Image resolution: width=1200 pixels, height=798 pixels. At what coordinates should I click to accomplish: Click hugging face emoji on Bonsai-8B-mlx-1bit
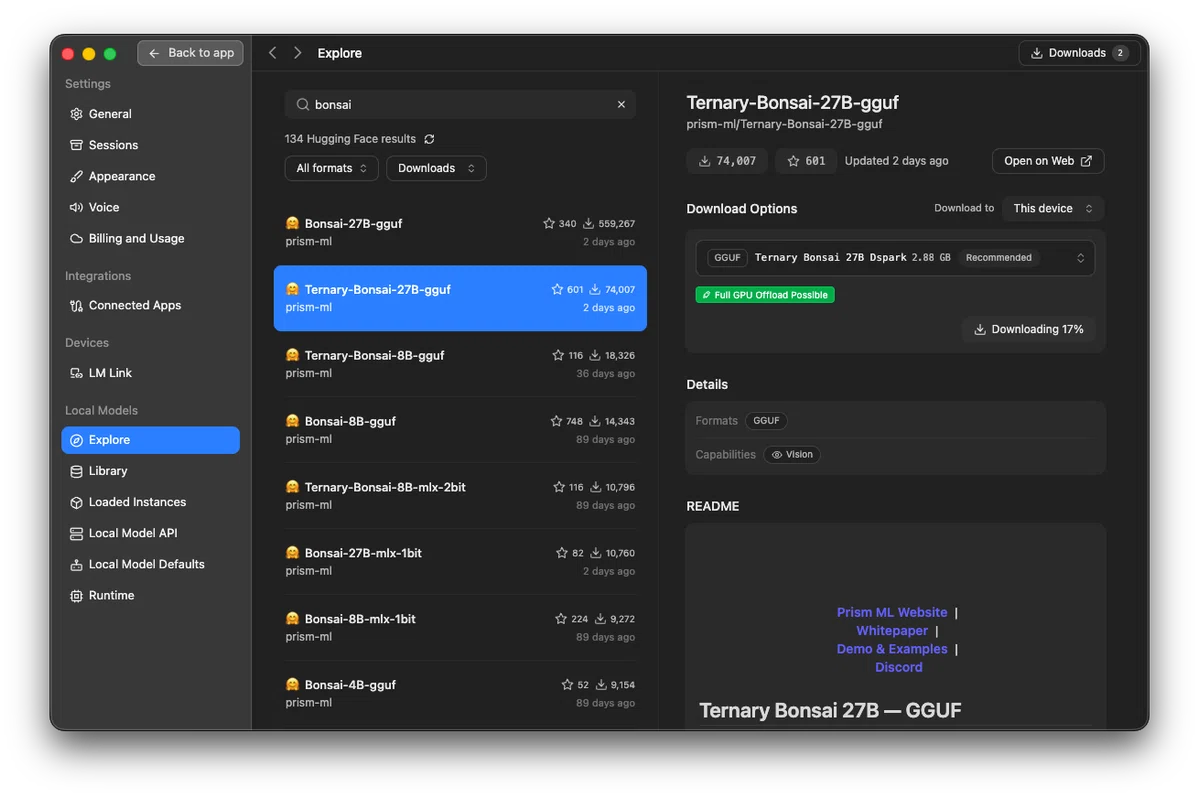(292, 619)
